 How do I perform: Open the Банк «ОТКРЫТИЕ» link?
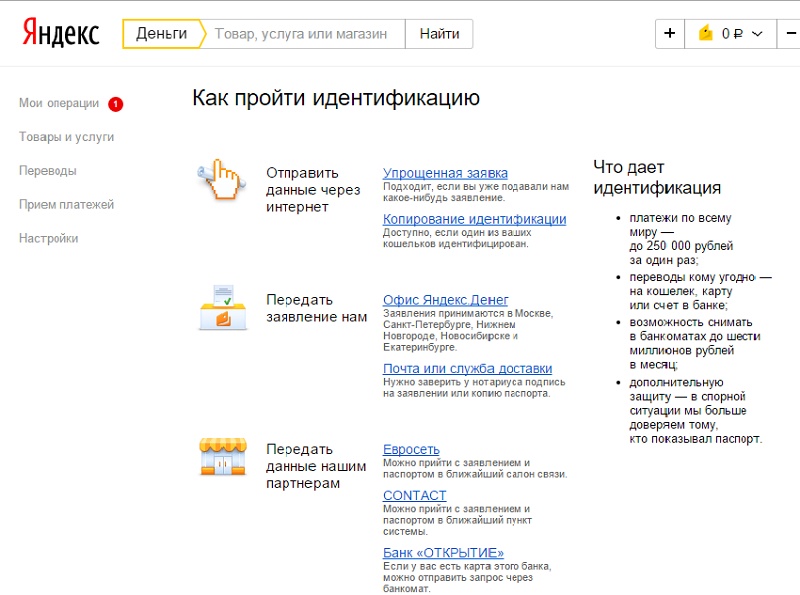click(x=443, y=553)
